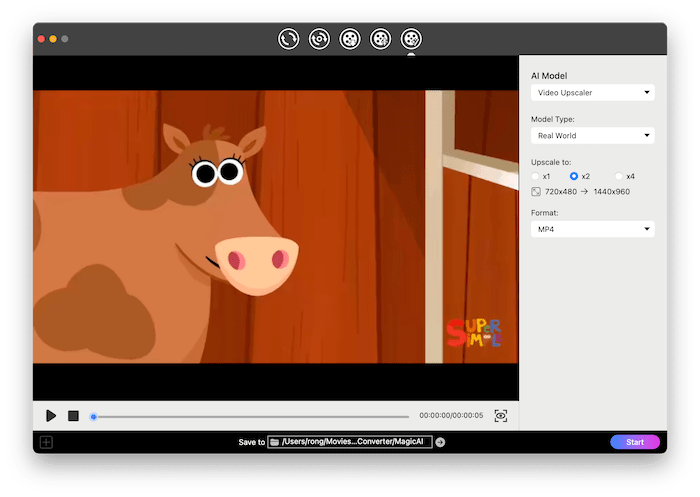Select the fourth film reel toolbar icon

pyautogui.click(x=380, y=39)
